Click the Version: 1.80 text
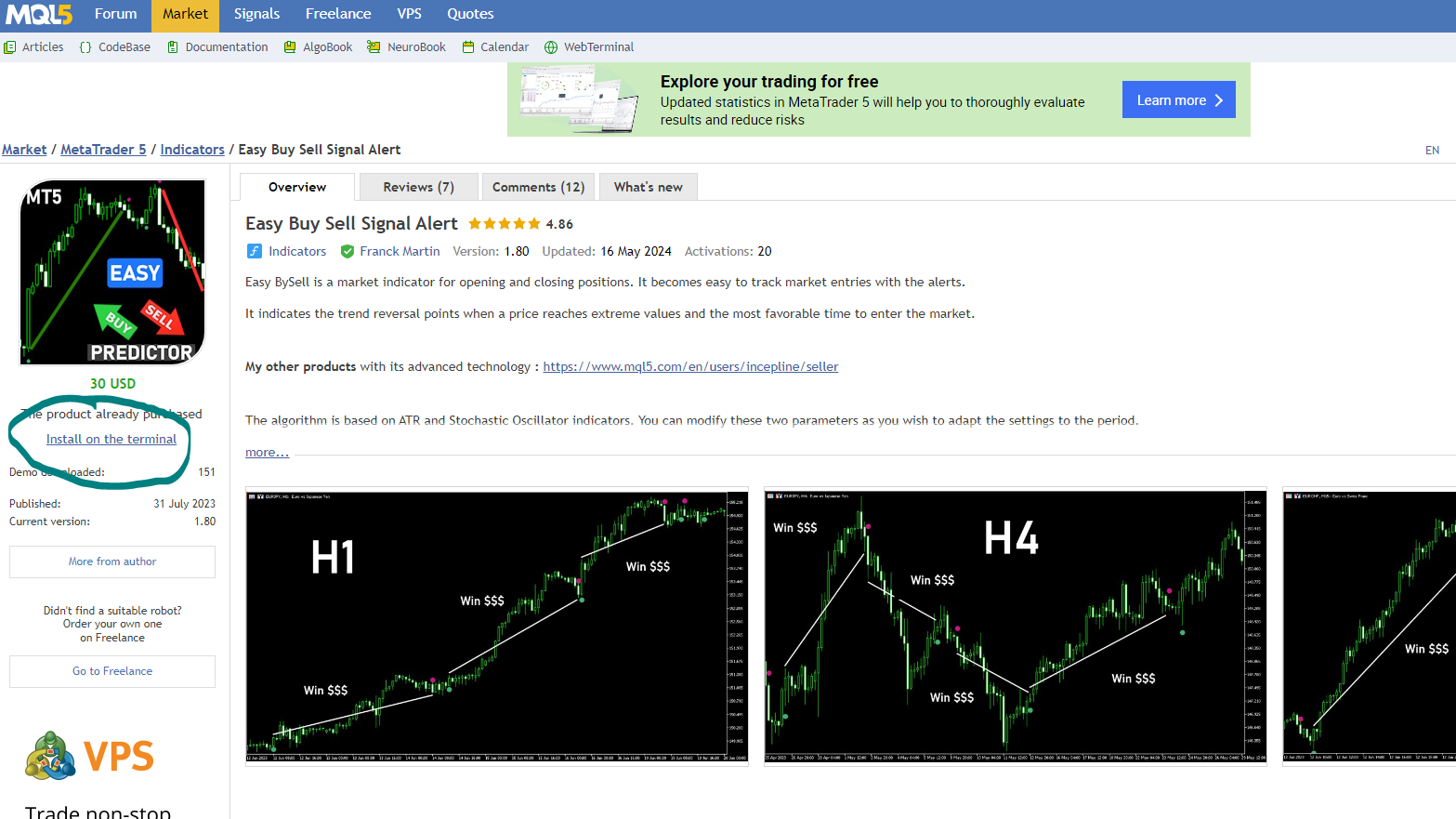The width and height of the screenshot is (1456, 819). click(491, 251)
